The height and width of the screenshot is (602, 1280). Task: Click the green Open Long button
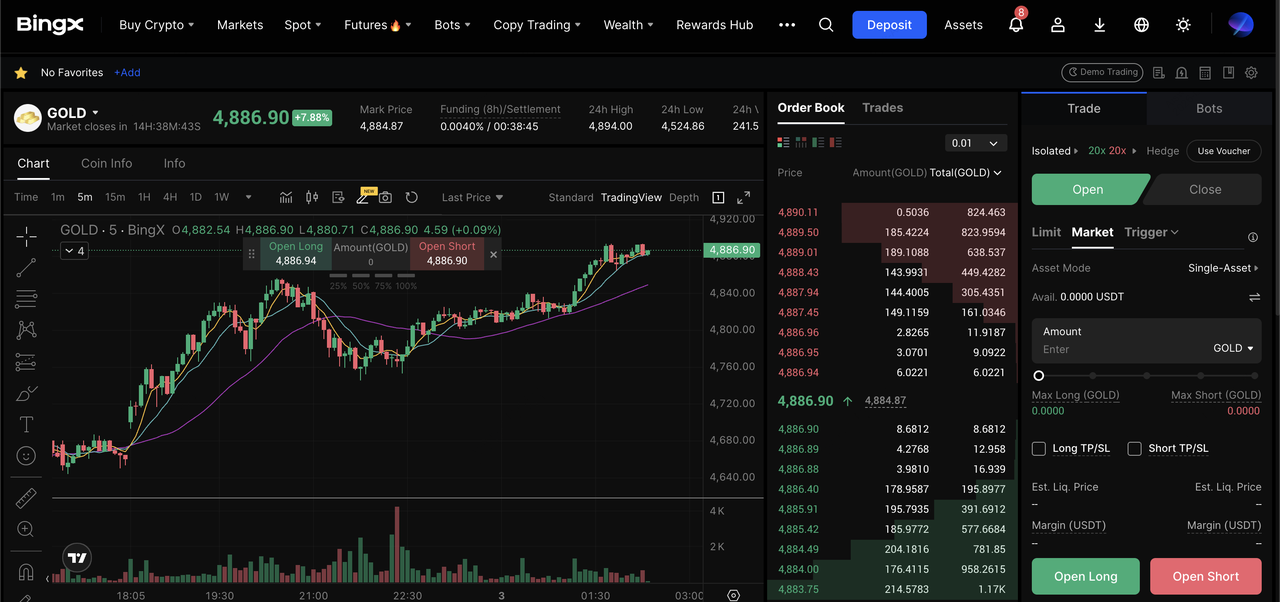pyautogui.click(x=1085, y=576)
